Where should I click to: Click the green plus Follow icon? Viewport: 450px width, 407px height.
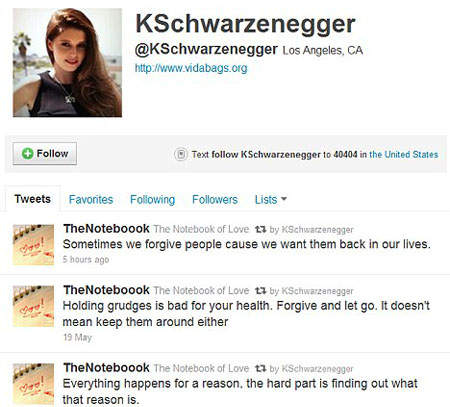click(27, 153)
